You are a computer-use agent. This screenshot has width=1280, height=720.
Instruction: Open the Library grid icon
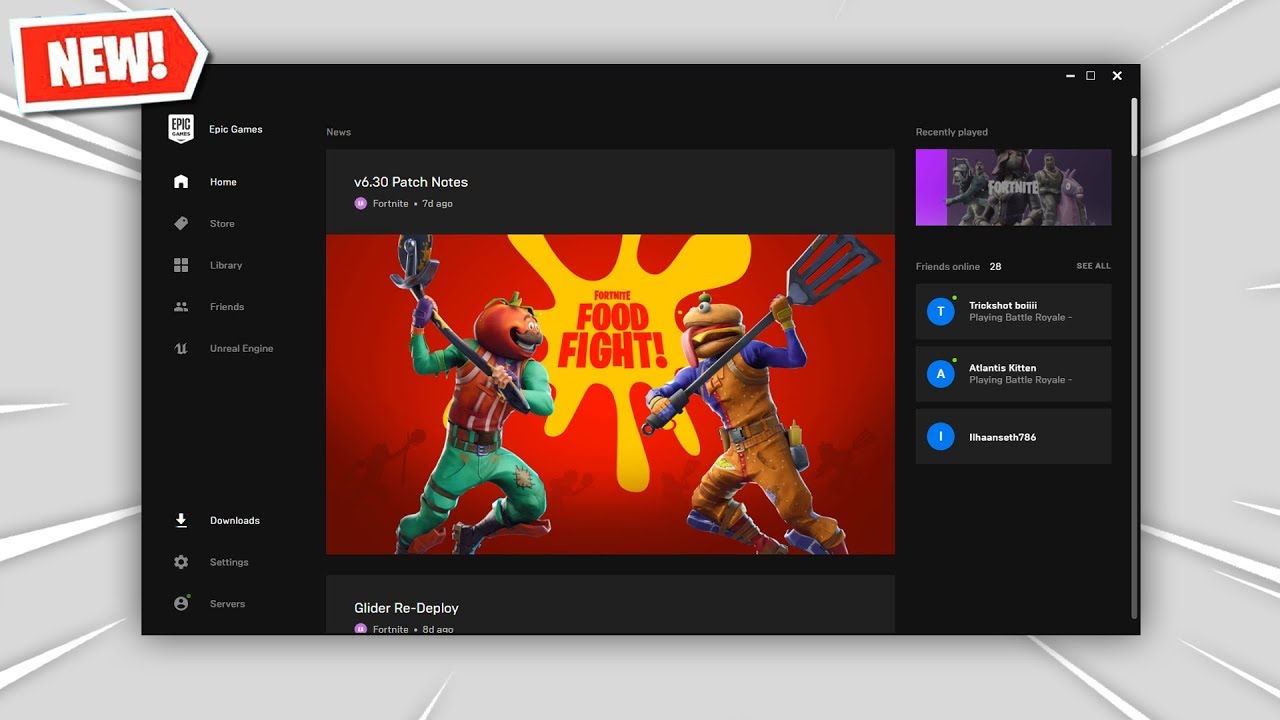coord(181,265)
